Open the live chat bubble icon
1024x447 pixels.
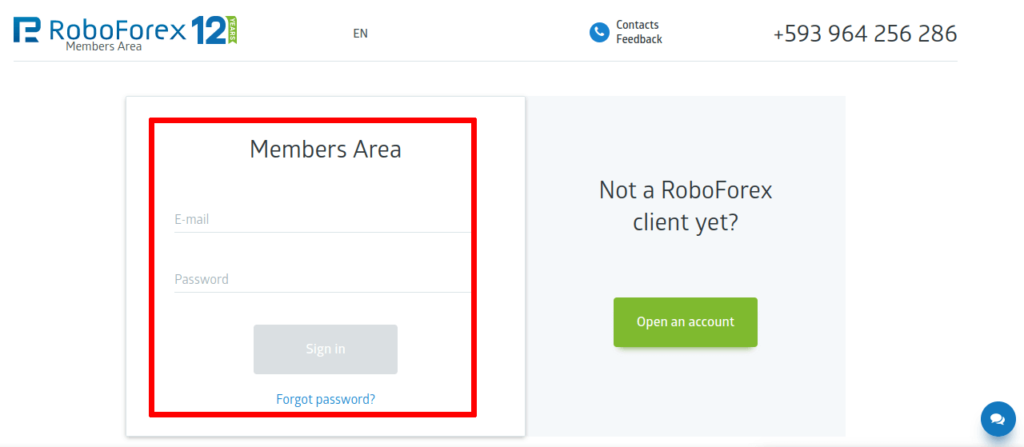(x=997, y=418)
